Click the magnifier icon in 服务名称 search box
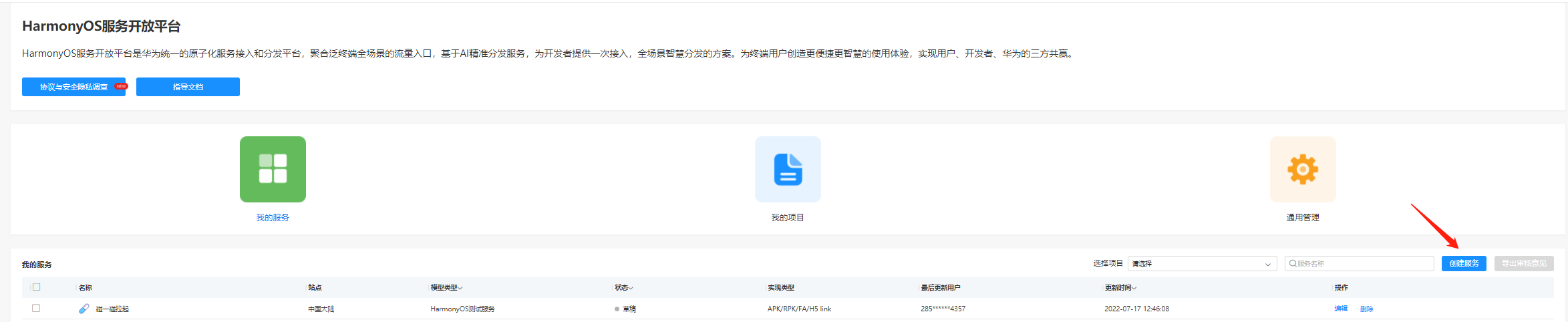Image resolution: width=1568 pixels, height=322 pixels. pyautogui.click(x=1293, y=264)
